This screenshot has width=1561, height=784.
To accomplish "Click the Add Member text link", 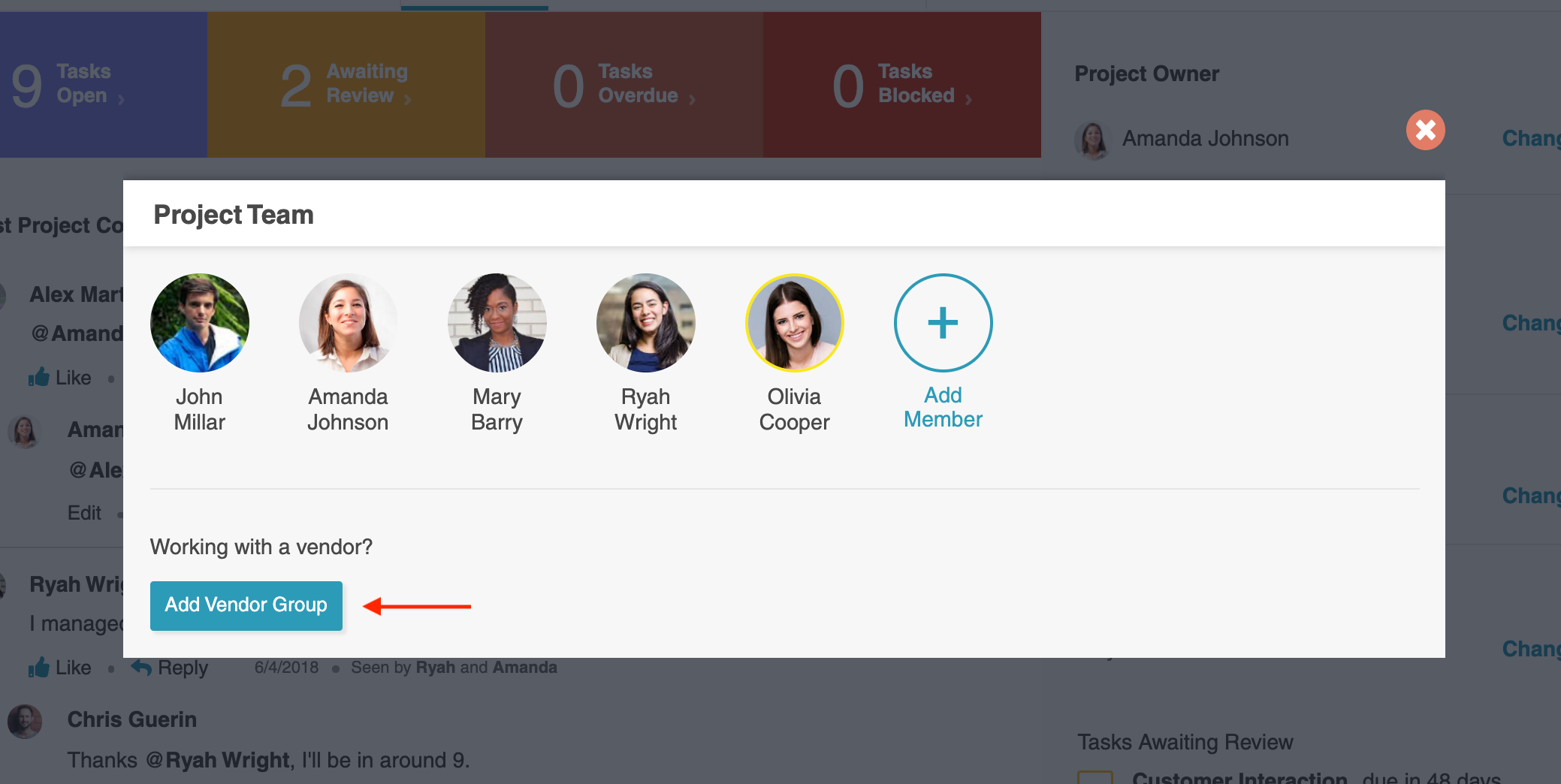I will 943,407.
